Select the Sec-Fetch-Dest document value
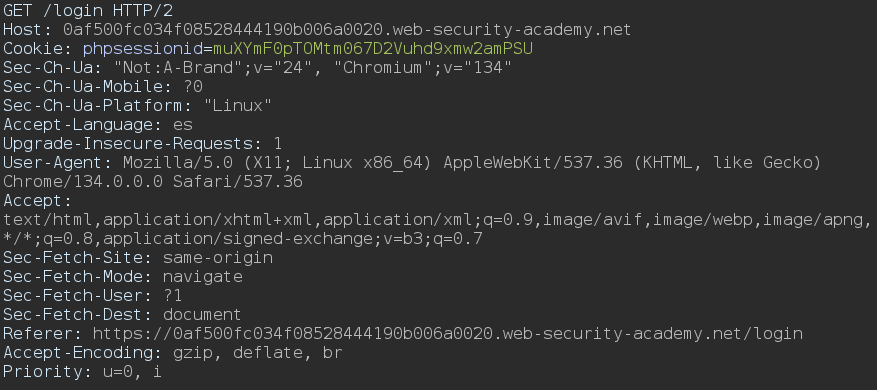This screenshot has width=877, height=390. [x=202, y=315]
